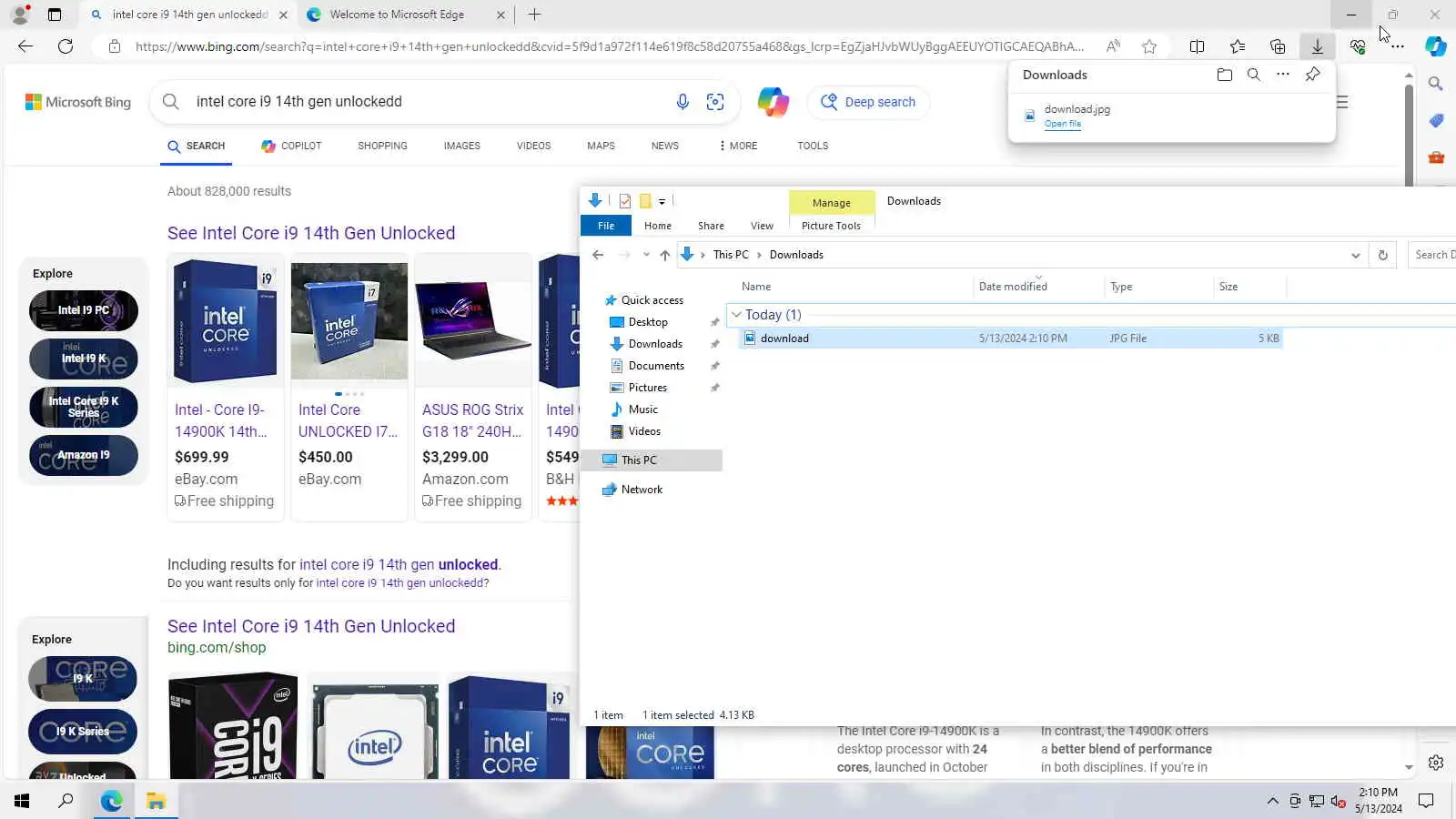The height and width of the screenshot is (819, 1456).
Task: Open the See Intel Core i9 14th Gen Unlocked heading link
Action: click(311, 233)
